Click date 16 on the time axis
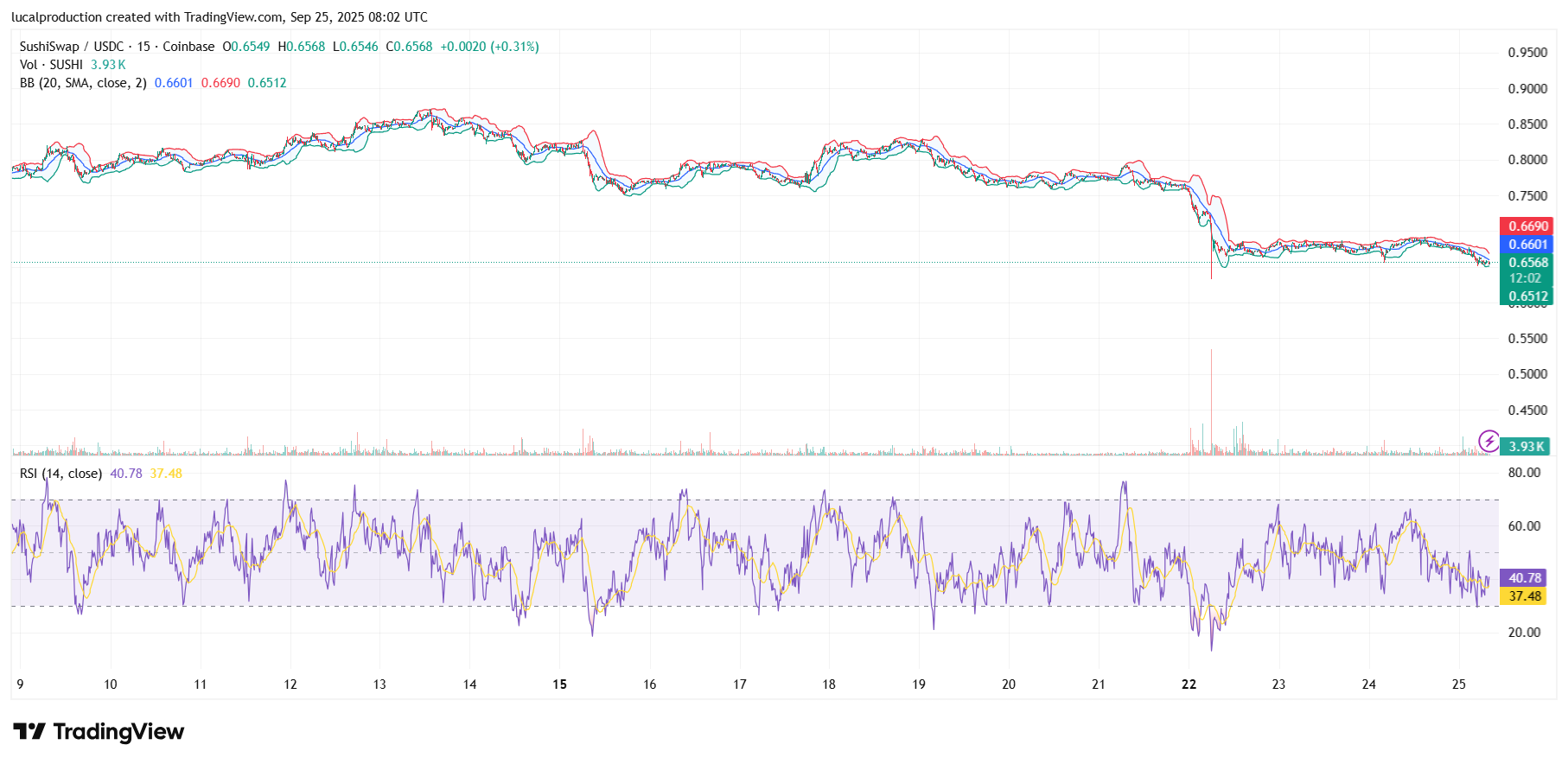Screen dimensions: 1568x764 (649, 684)
